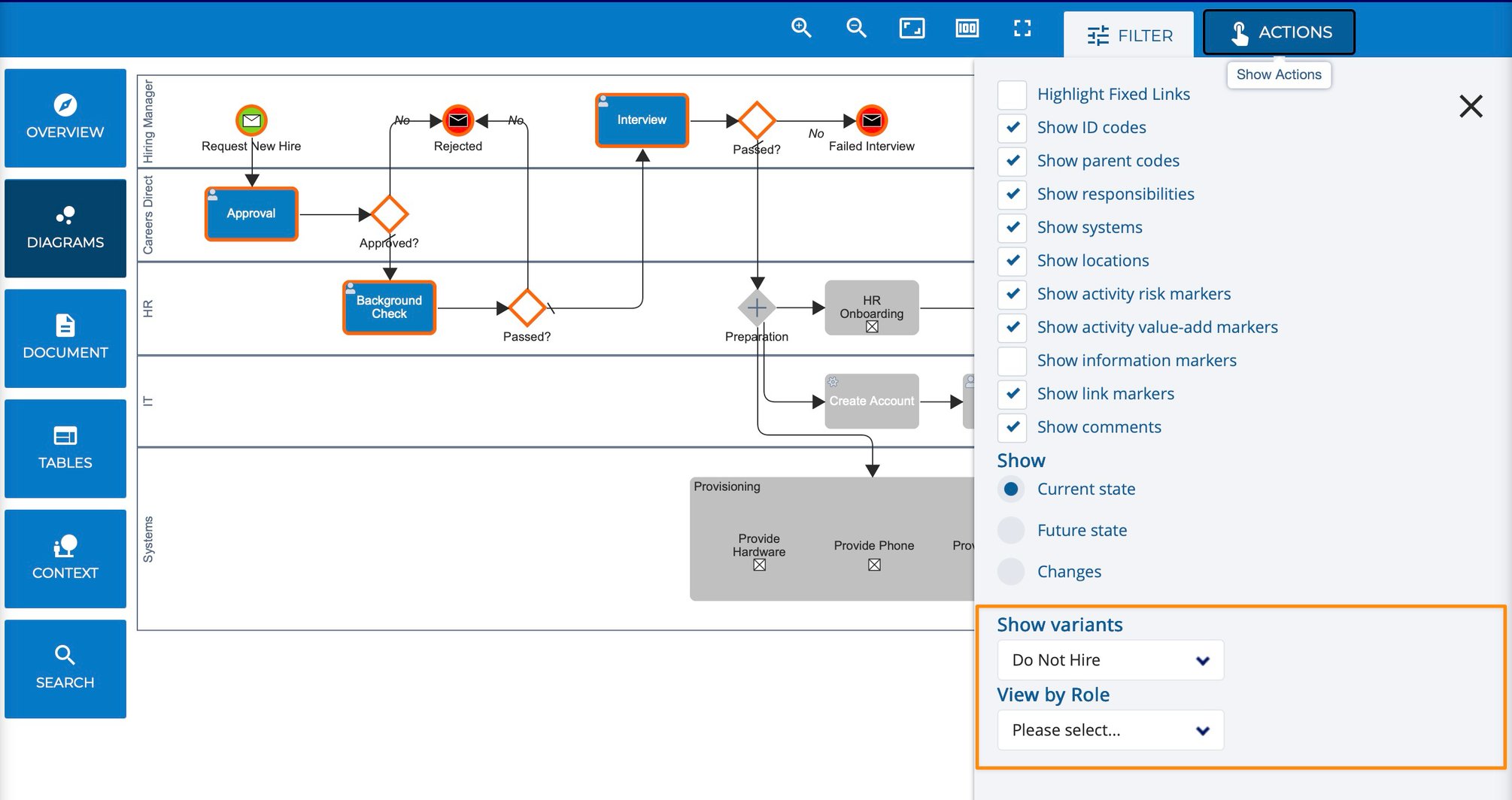Click the Interview task box
Screen dimensions: 1512x800
point(642,120)
